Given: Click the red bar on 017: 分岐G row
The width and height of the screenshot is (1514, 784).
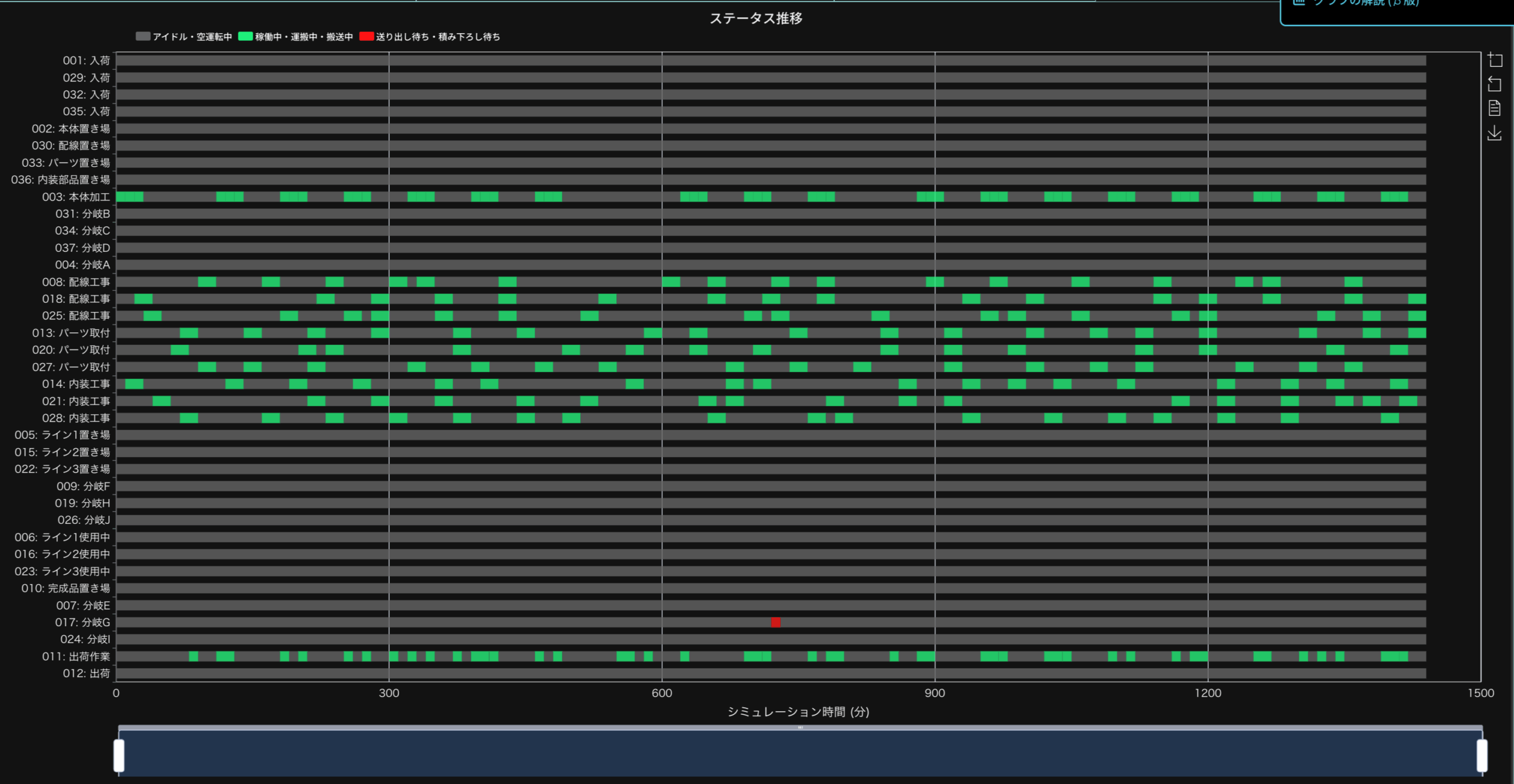Looking at the screenshot, I should pos(775,622).
